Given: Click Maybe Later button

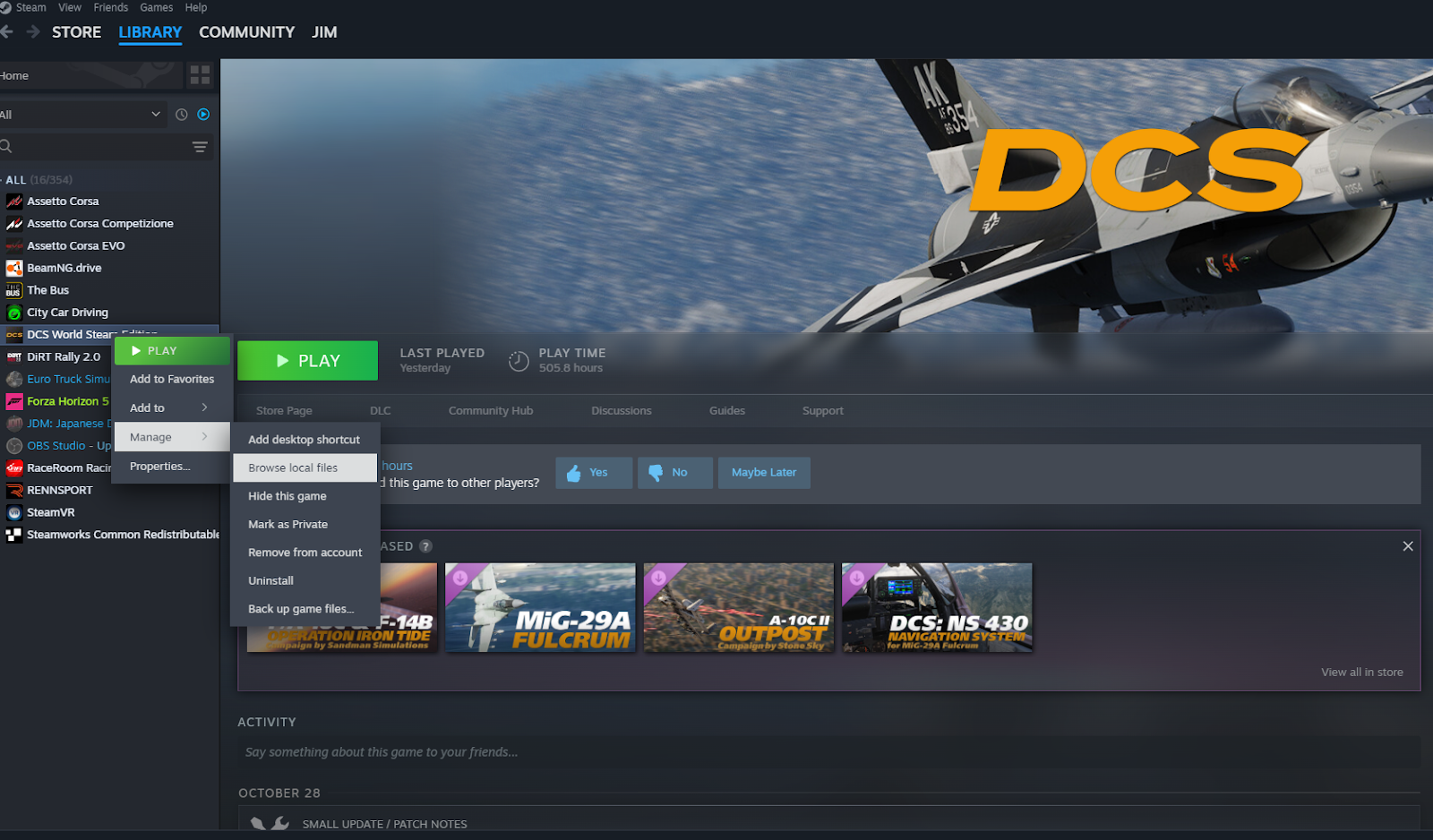Looking at the screenshot, I should tap(764, 473).
